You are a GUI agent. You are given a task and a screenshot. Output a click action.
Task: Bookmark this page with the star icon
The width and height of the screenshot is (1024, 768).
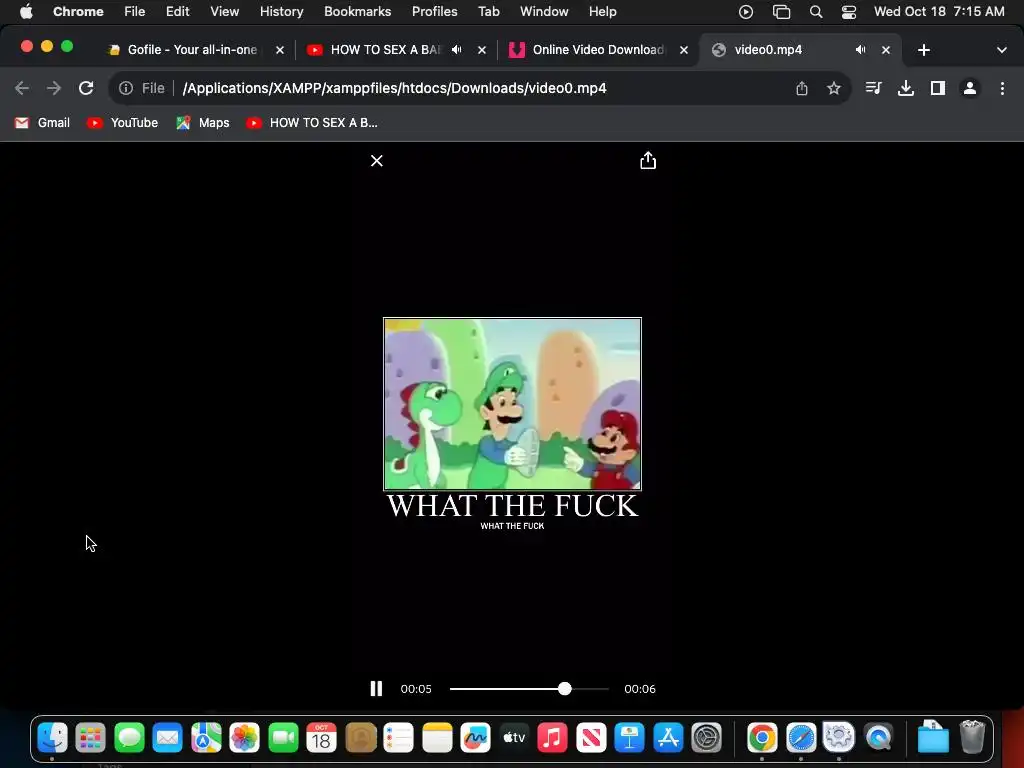[833, 88]
